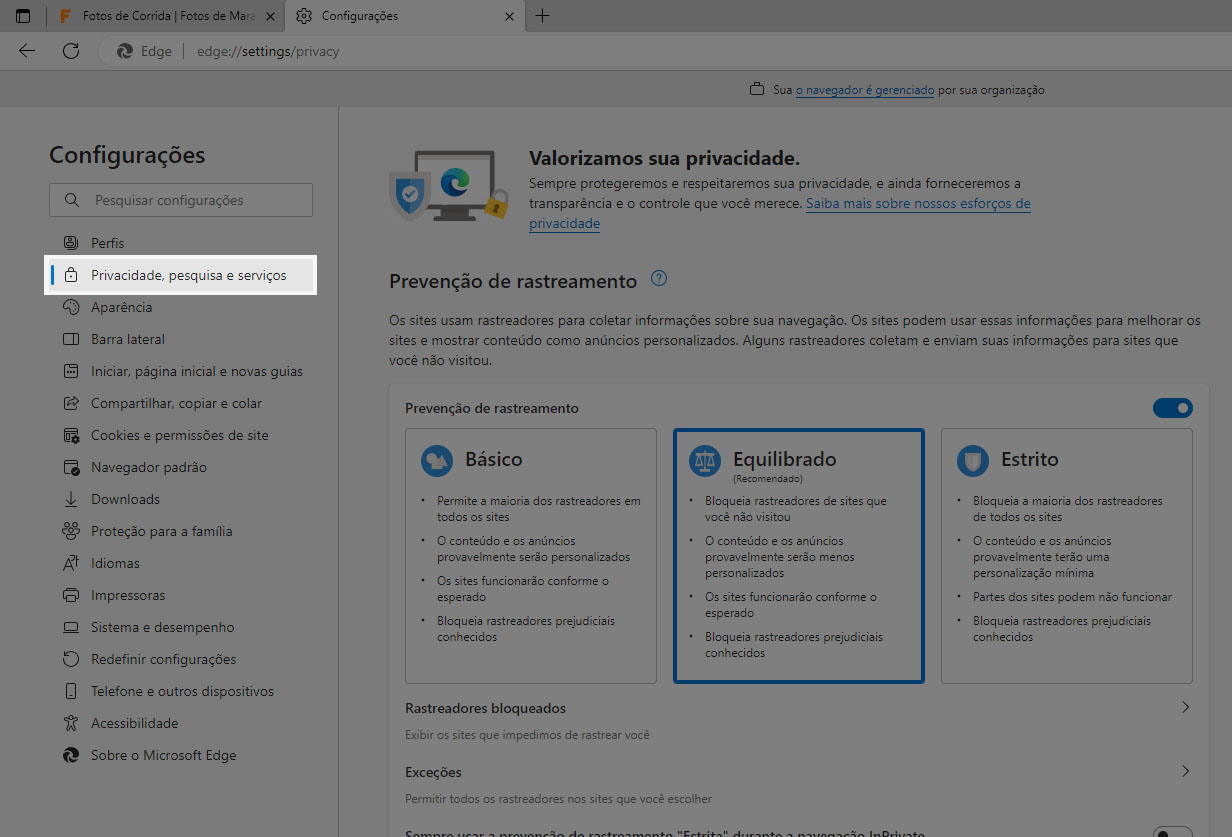Close the Fotos de Corrida tab
This screenshot has width=1232, height=837.
click(x=270, y=17)
